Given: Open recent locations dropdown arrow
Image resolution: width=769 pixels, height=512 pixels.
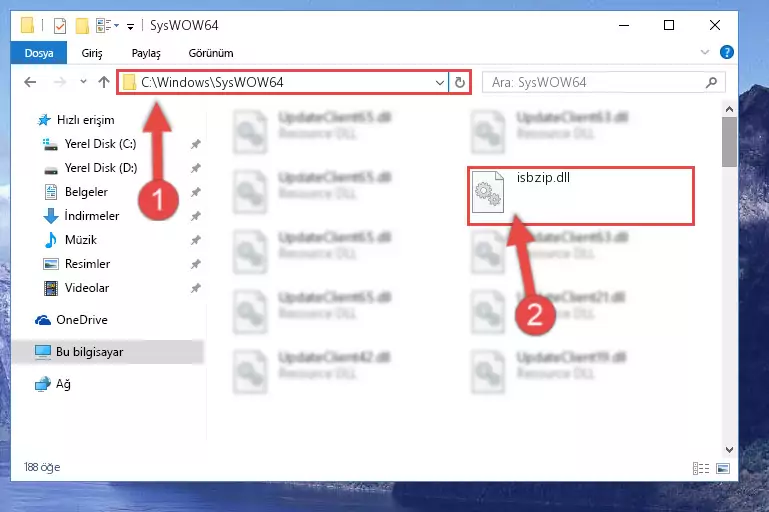Looking at the screenshot, I should point(83,81).
